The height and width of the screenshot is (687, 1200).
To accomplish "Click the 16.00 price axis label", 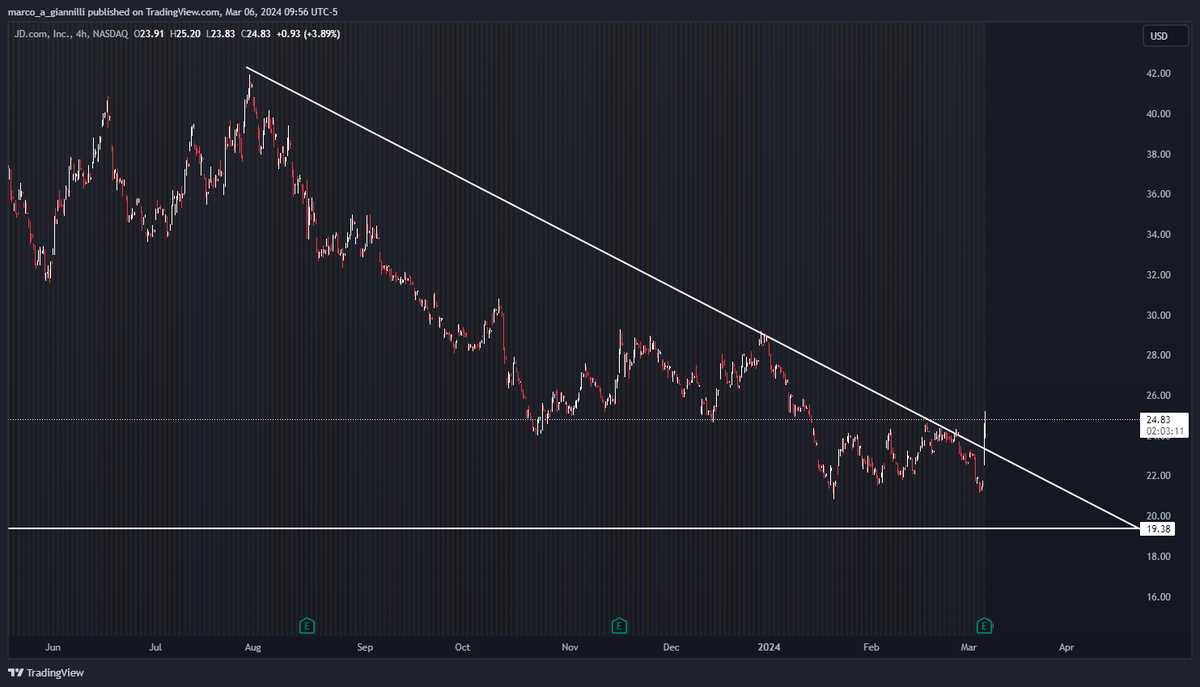I will (1159, 597).
